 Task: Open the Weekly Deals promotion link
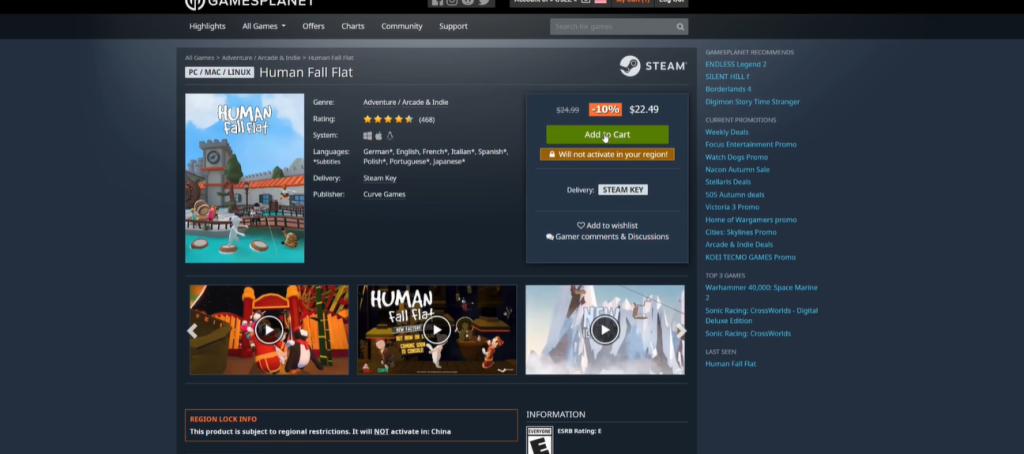click(x=726, y=132)
